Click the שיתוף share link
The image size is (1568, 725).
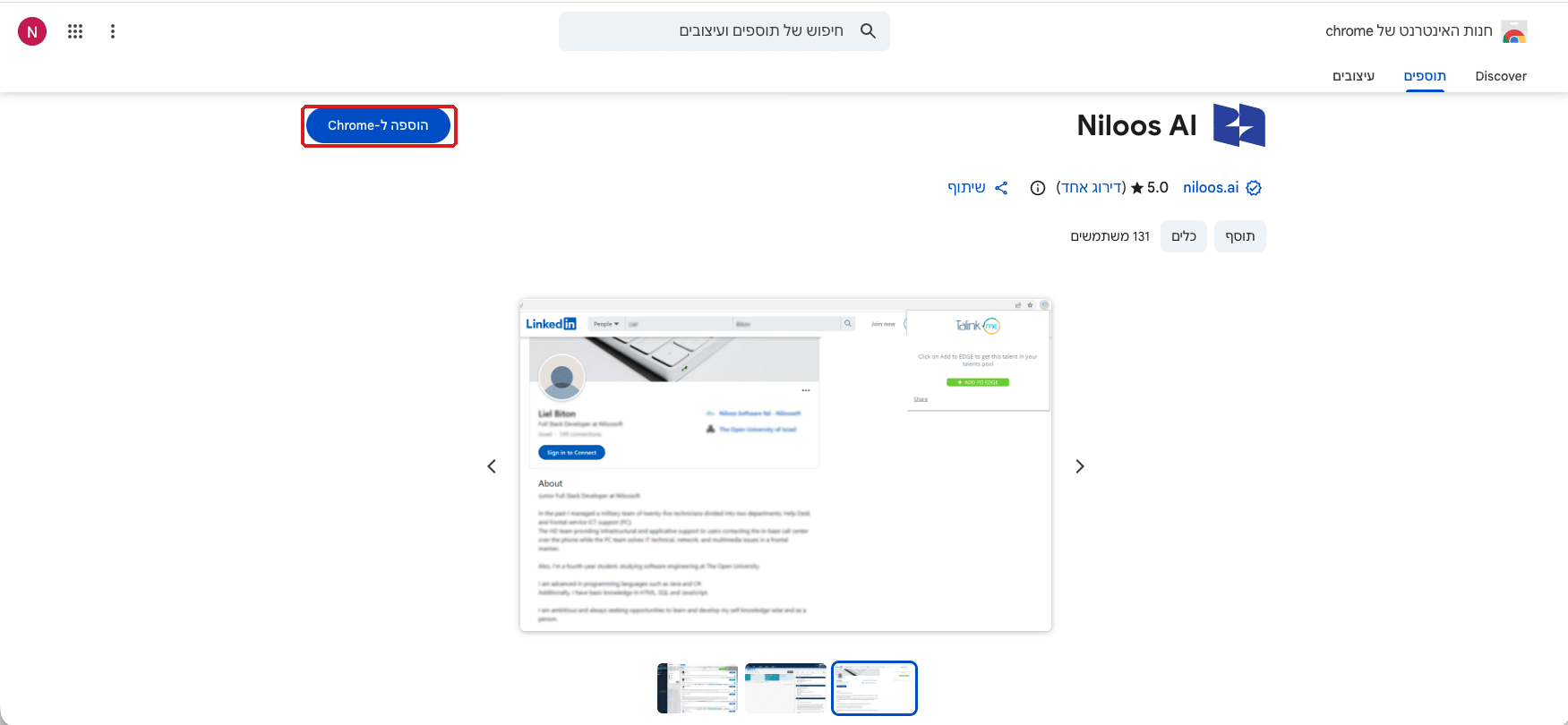[x=966, y=187]
